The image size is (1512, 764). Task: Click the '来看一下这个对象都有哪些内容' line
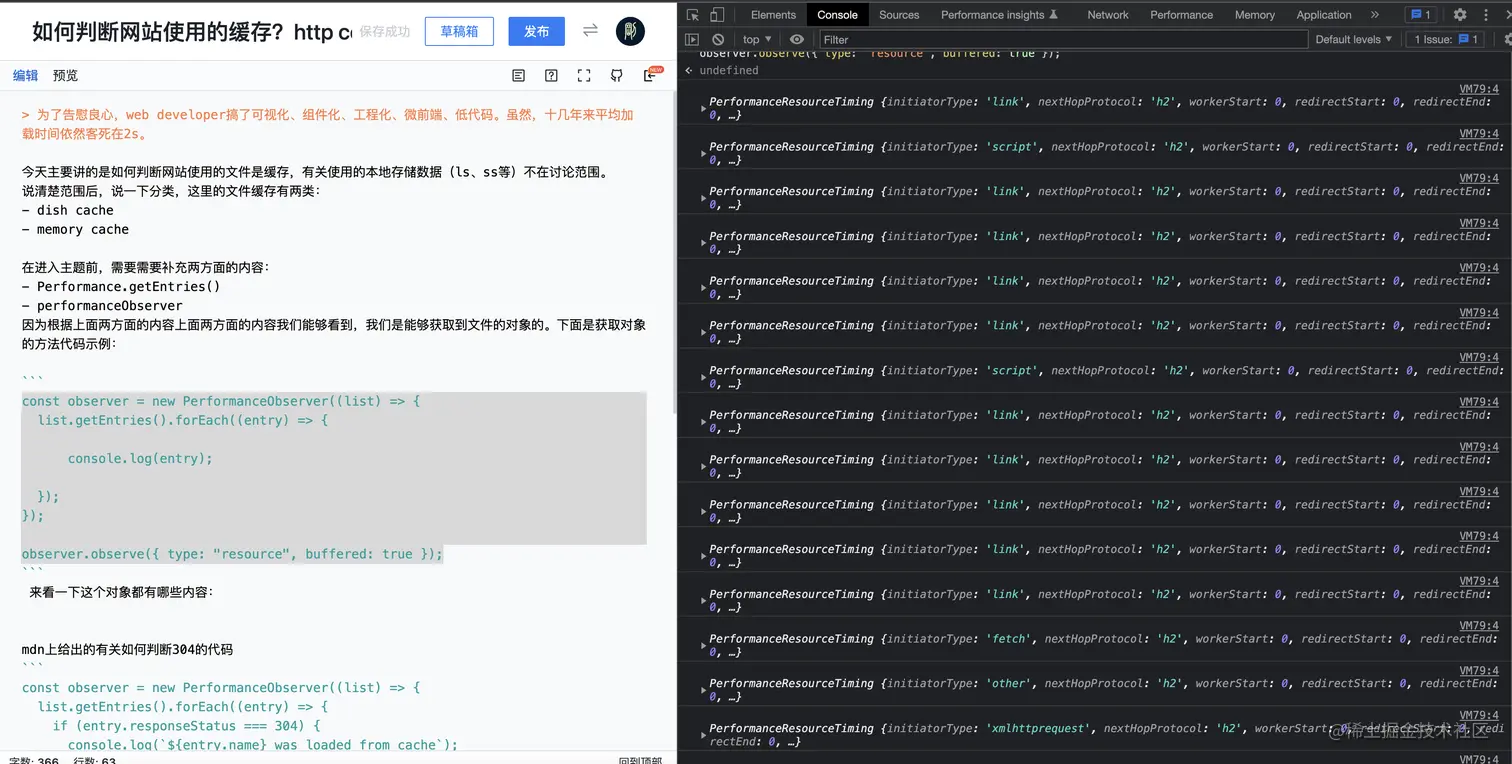(x=121, y=592)
